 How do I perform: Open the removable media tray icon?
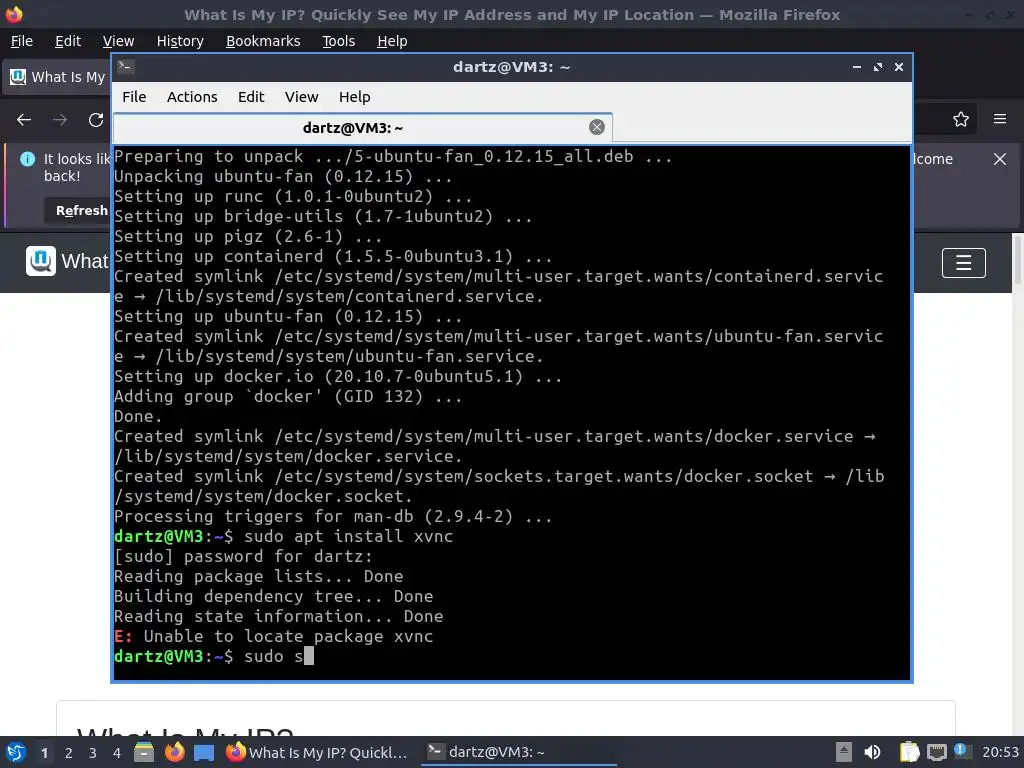coord(844,752)
